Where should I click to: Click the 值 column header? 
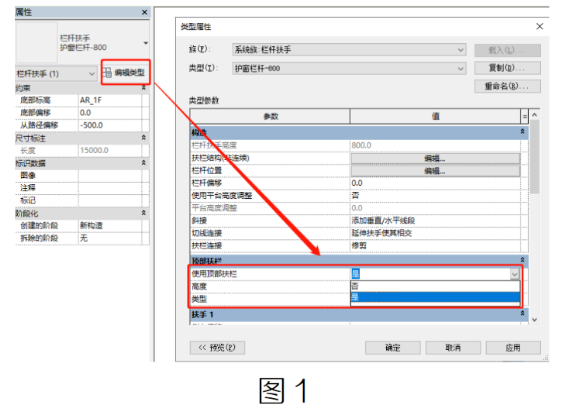tap(435, 116)
